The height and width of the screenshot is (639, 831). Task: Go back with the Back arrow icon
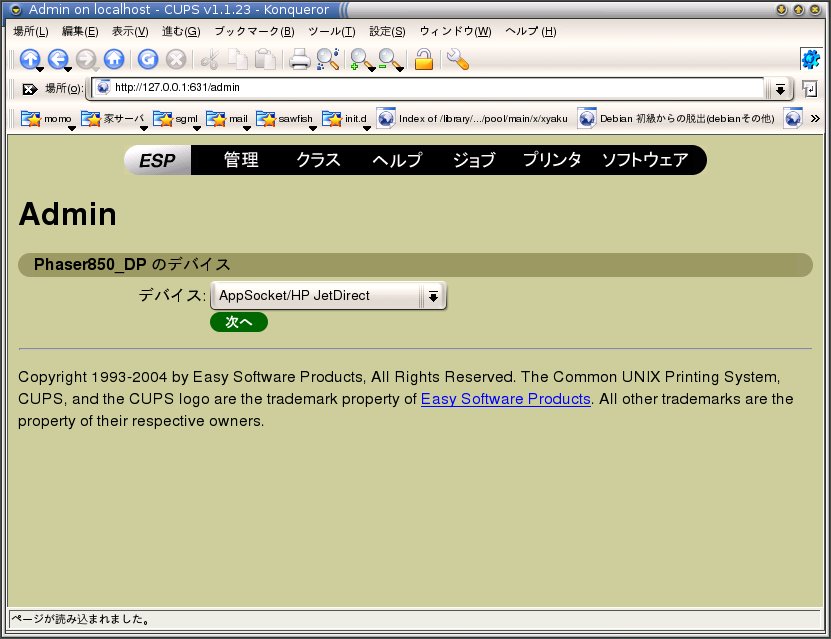tap(58, 59)
